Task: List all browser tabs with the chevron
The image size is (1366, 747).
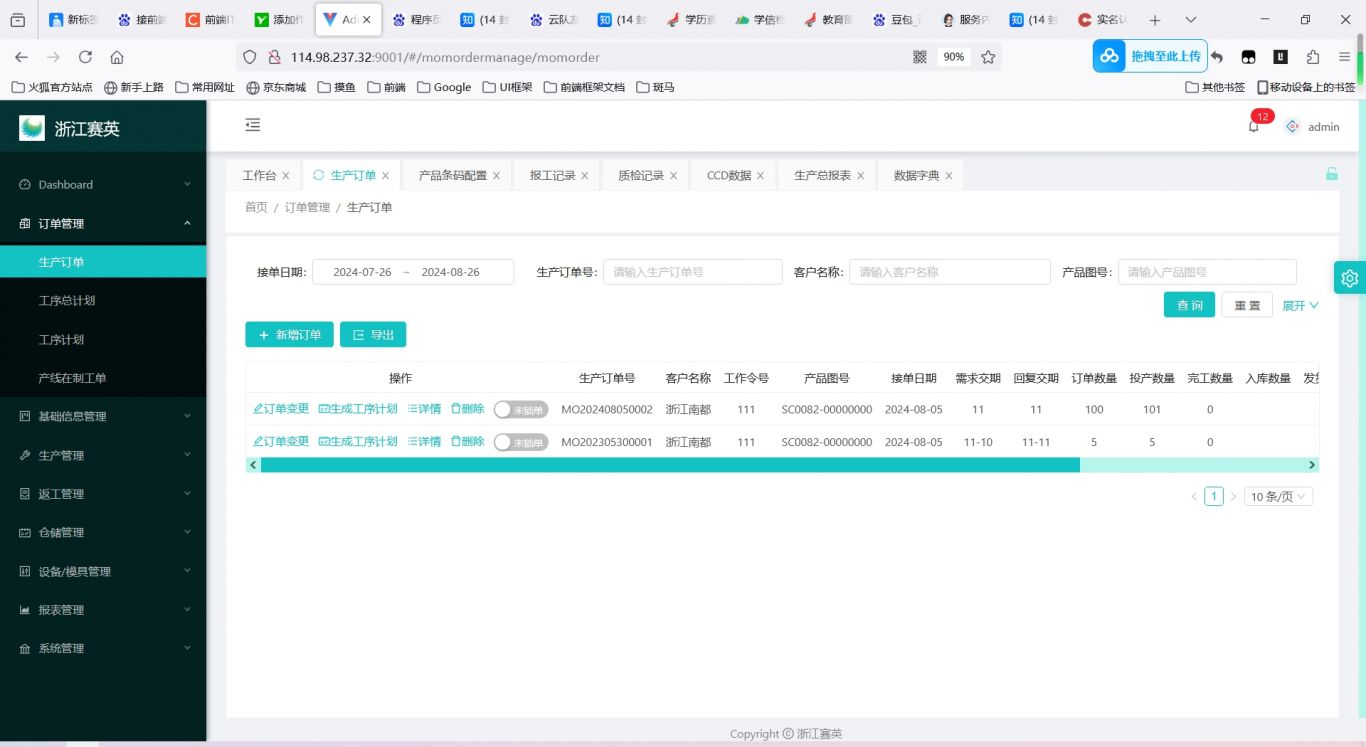Action: pyautogui.click(x=1190, y=20)
